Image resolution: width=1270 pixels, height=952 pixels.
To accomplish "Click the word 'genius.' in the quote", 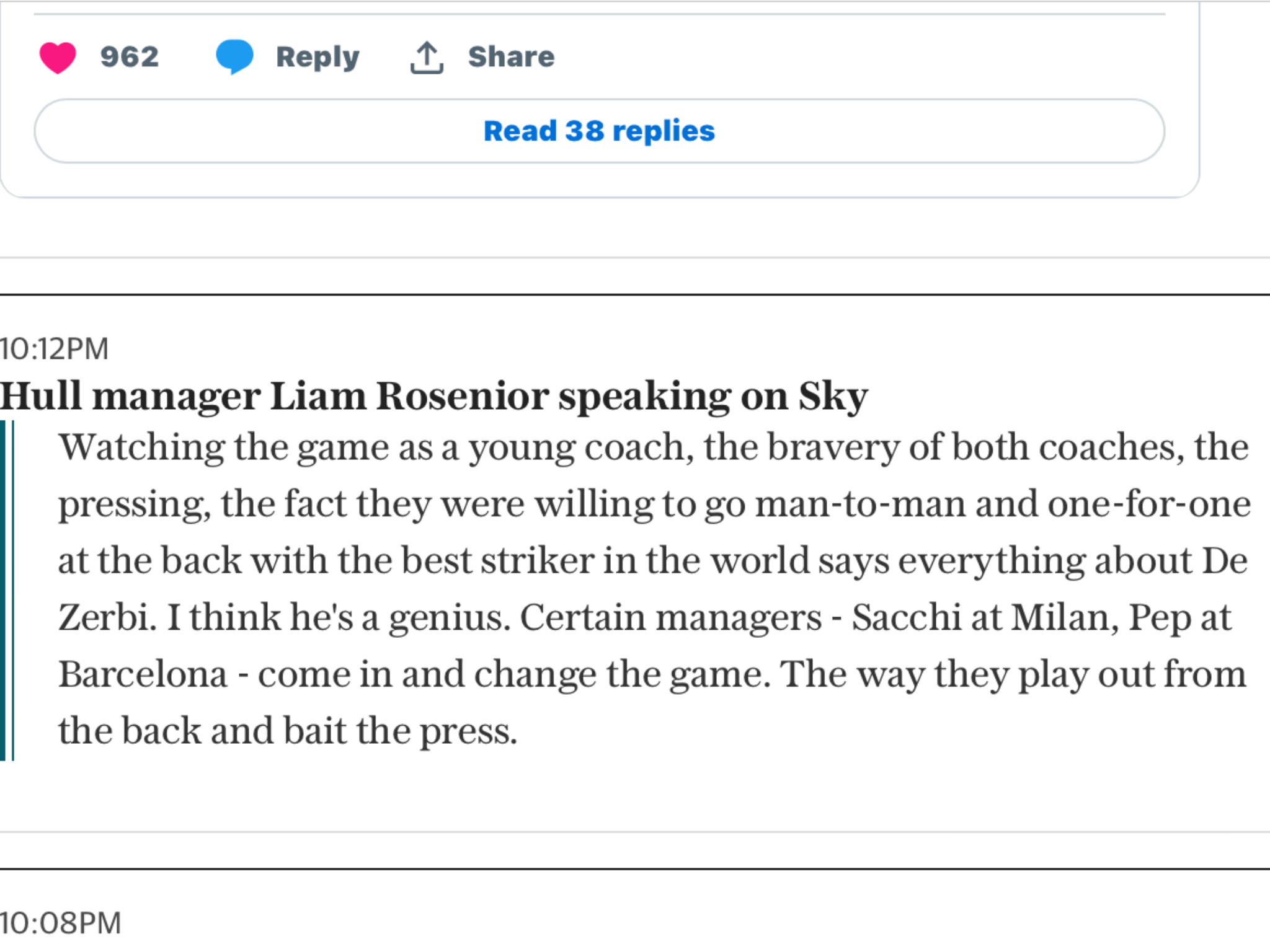I will 450,619.
